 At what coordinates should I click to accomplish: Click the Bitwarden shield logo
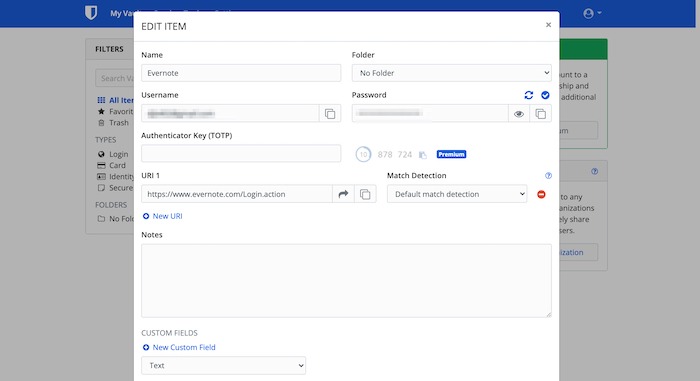91,13
